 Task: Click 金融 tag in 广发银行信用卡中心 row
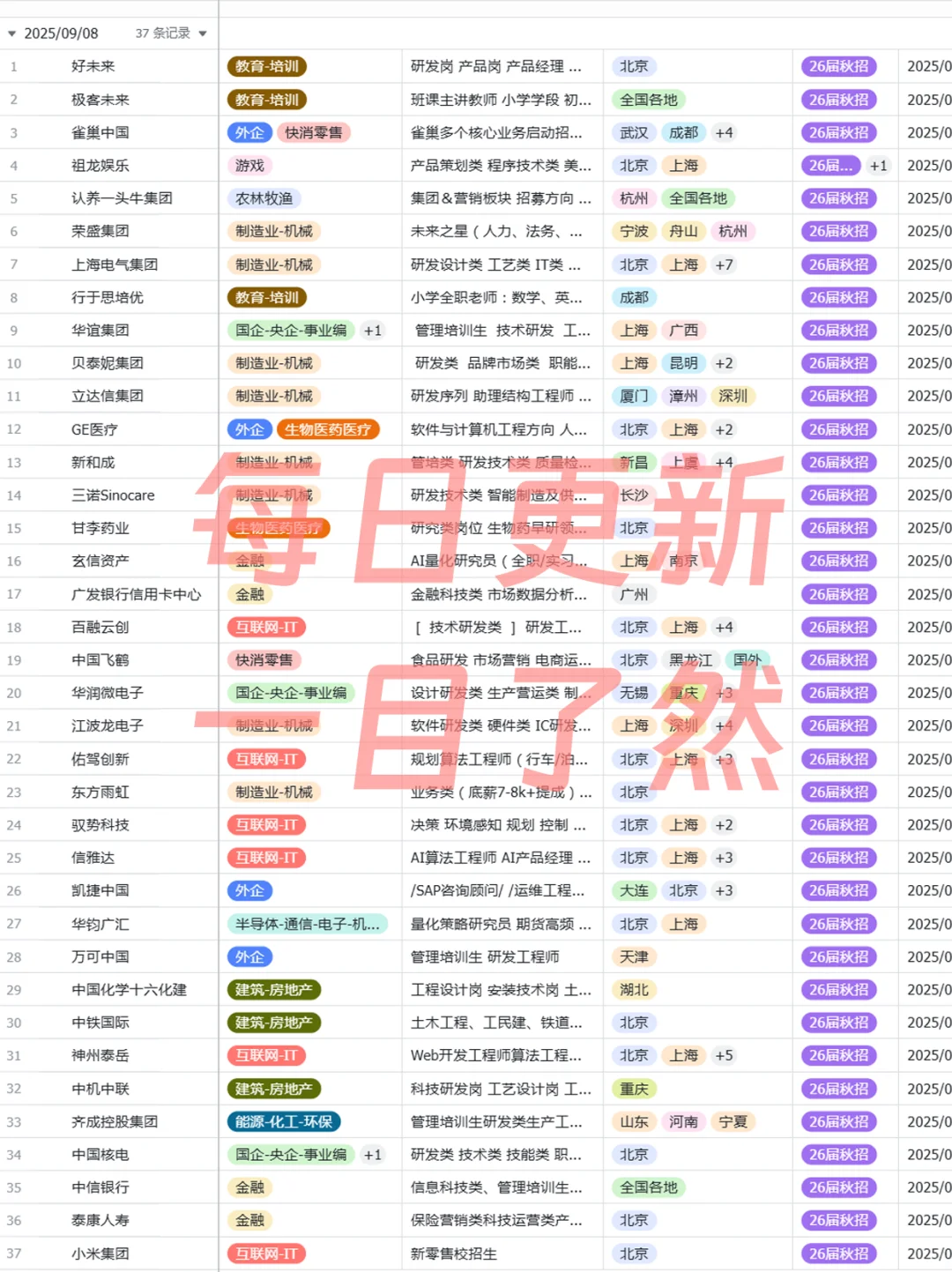[249, 594]
